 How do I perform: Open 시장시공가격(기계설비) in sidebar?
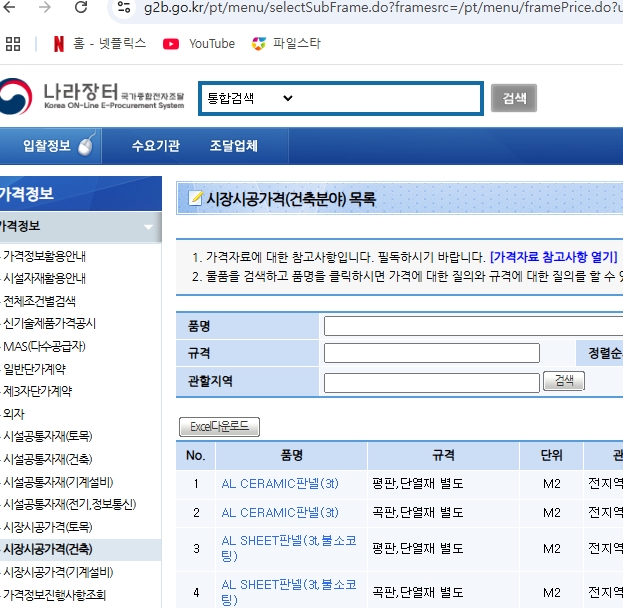[x=58, y=572]
